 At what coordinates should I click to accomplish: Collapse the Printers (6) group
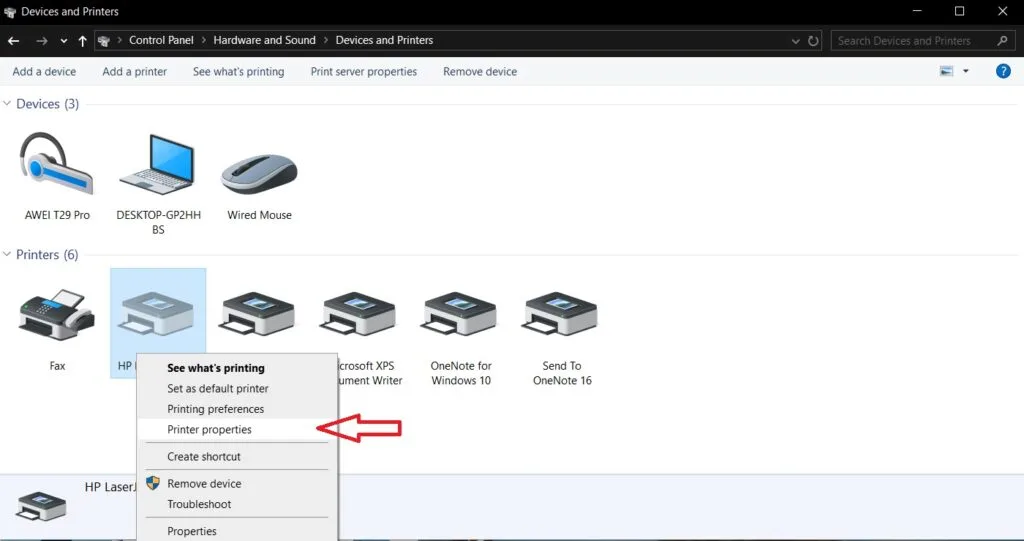point(8,255)
